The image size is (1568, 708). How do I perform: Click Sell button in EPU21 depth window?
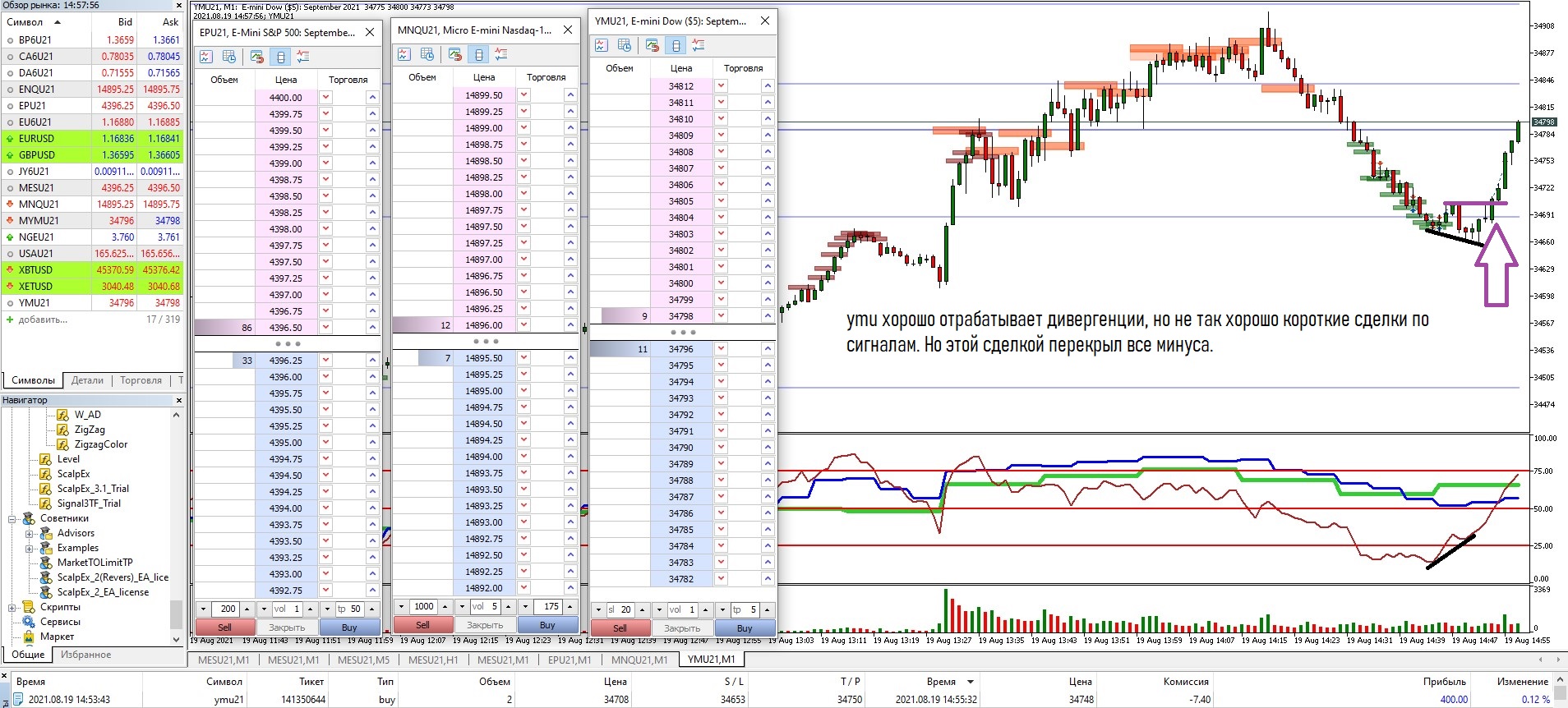[x=224, y=628]
